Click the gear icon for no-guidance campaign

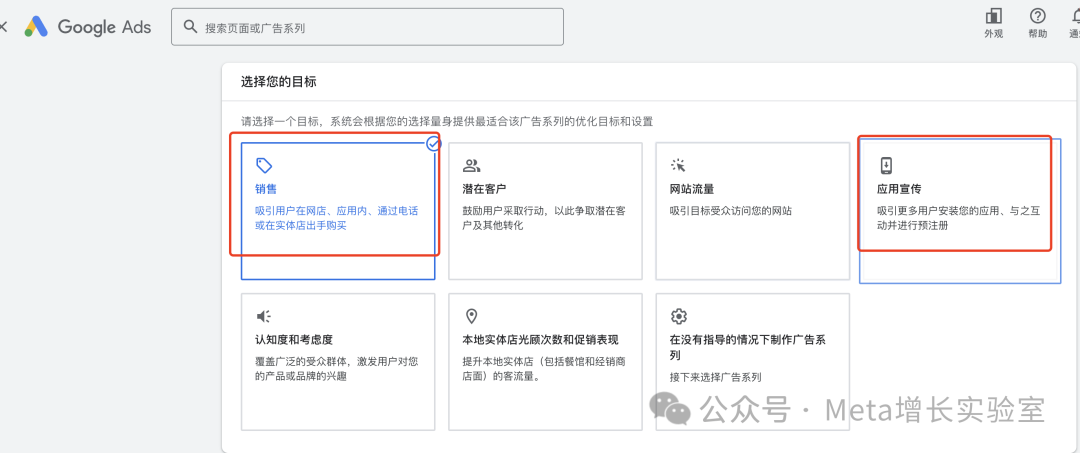coord(679,316)
